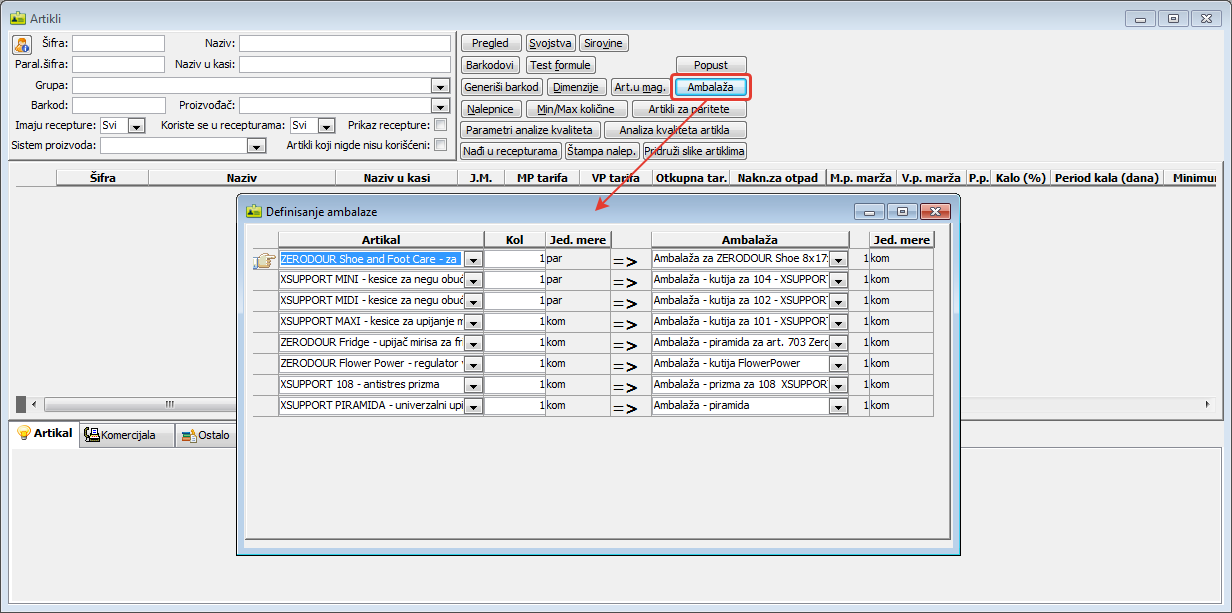Click the pointing hand row marker in ambalaže grid

tap(264, 260)
